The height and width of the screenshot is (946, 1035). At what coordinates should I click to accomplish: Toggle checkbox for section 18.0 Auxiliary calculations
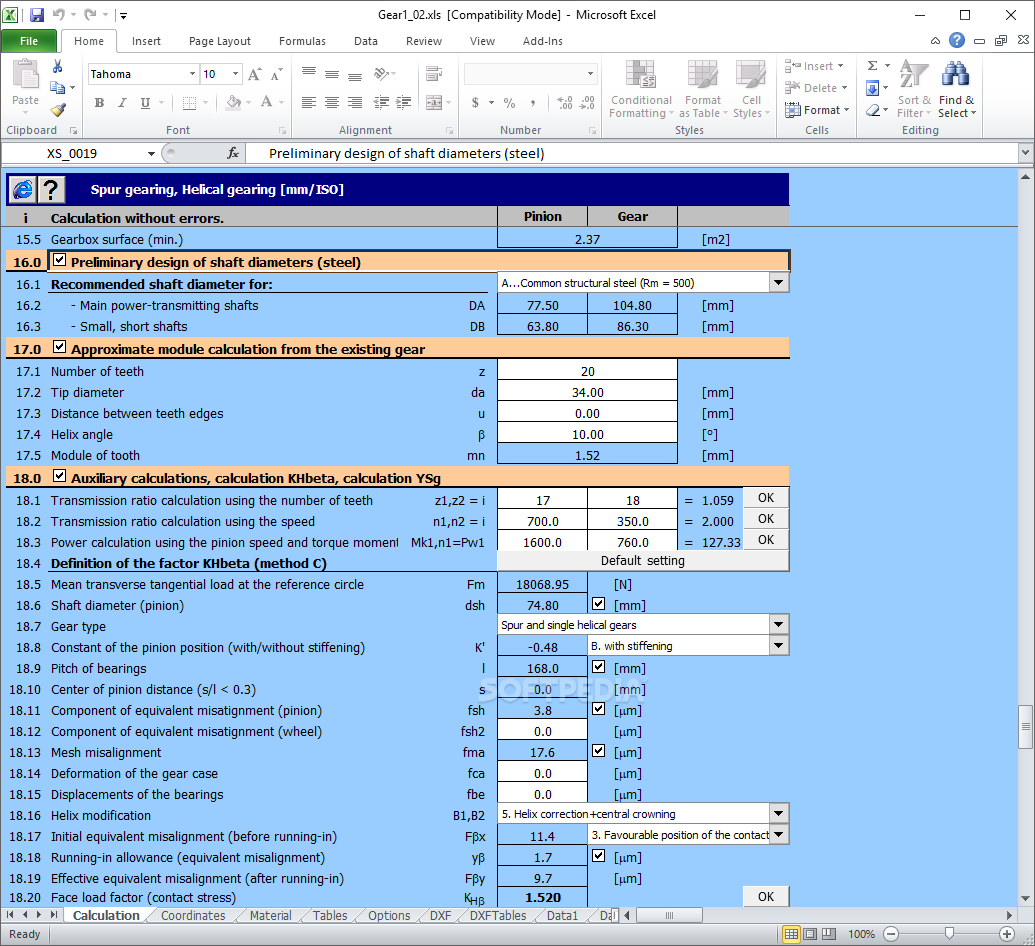pos(59,475)
